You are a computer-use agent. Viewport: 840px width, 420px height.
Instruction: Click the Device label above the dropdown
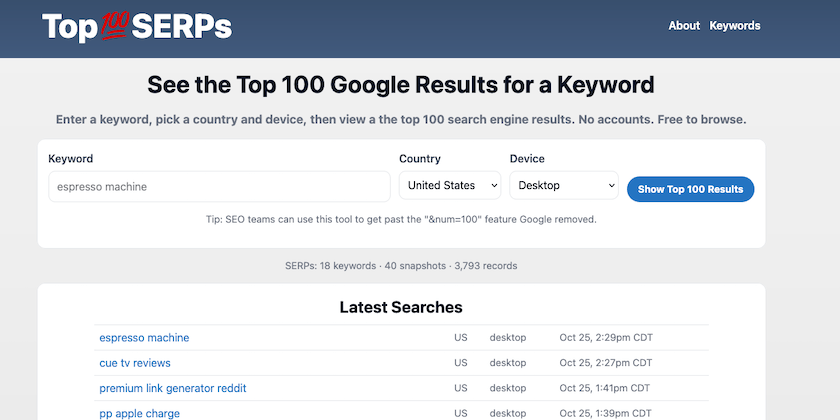tap(527, 159)
